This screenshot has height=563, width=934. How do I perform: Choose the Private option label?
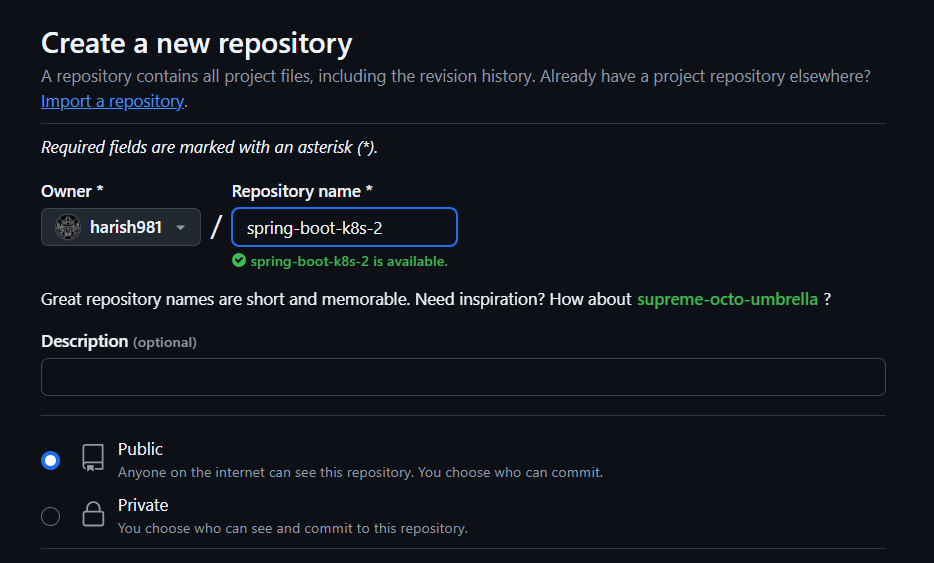(x=143, y=505)
